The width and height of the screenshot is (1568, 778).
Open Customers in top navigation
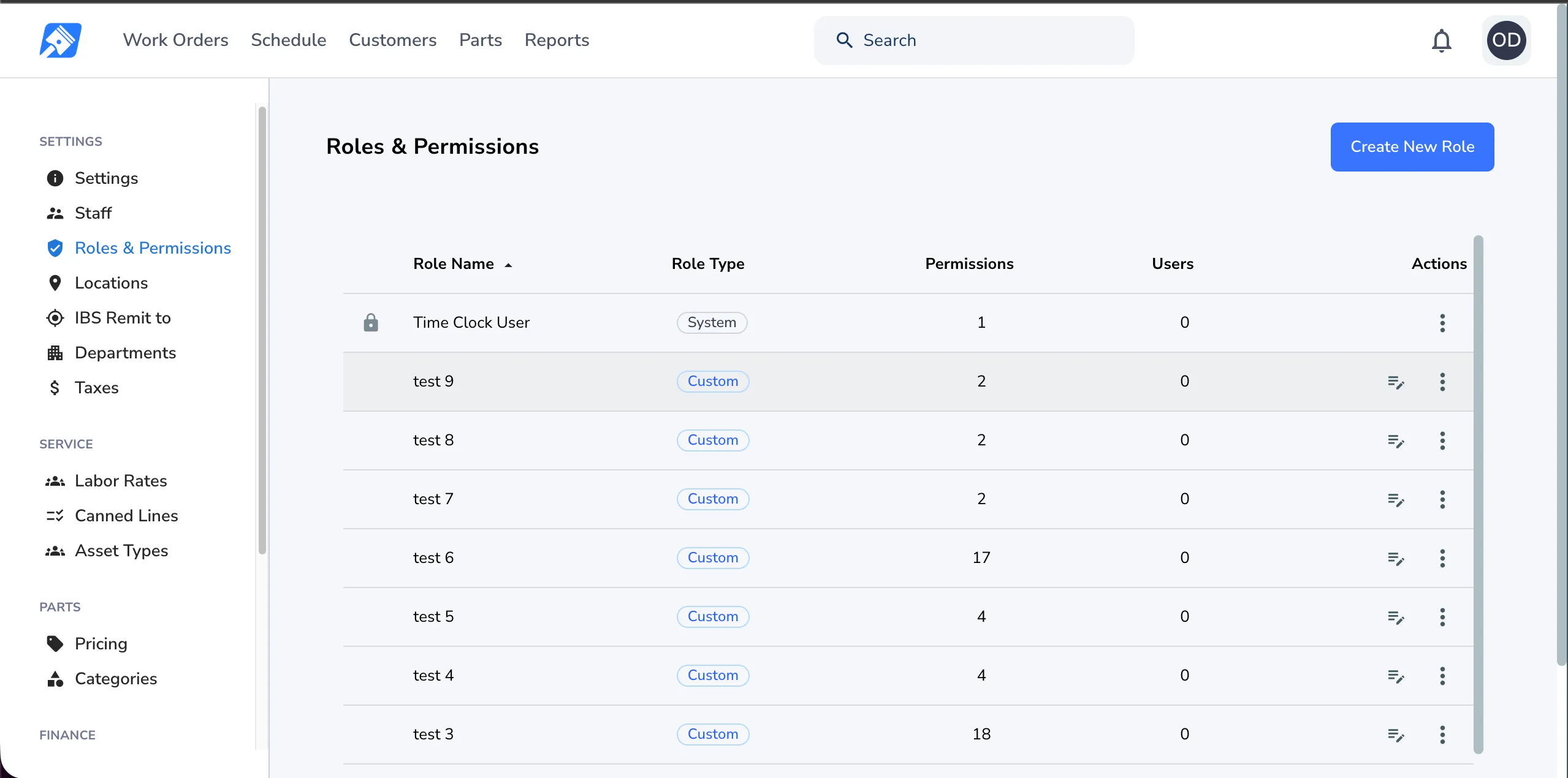pos(393,40)
